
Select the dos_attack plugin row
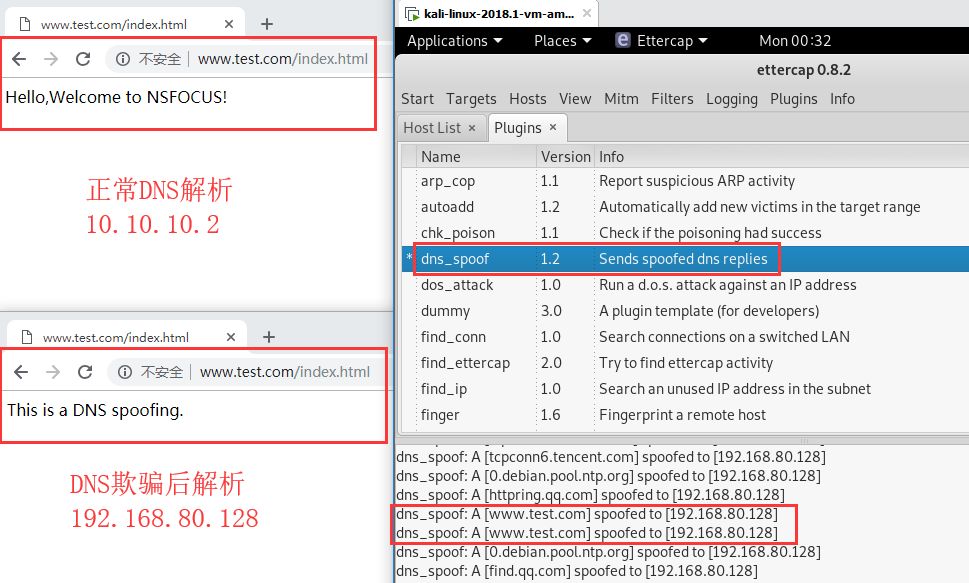(685, 285)
